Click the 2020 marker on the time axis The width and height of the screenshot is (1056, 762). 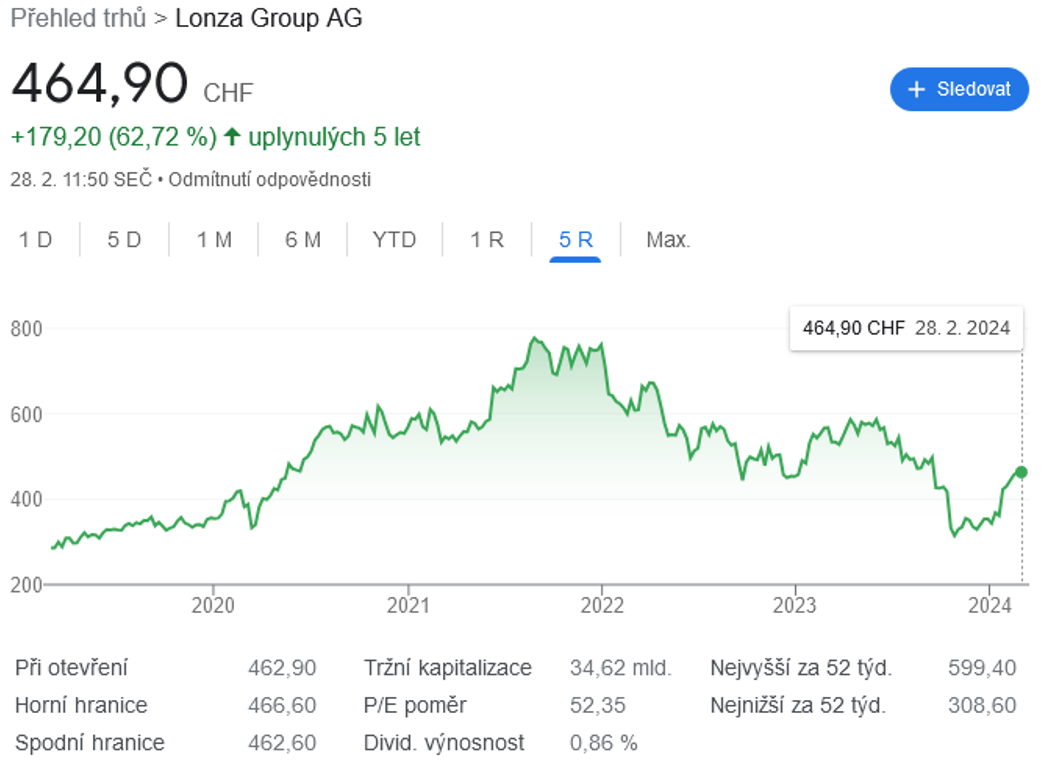213,605
